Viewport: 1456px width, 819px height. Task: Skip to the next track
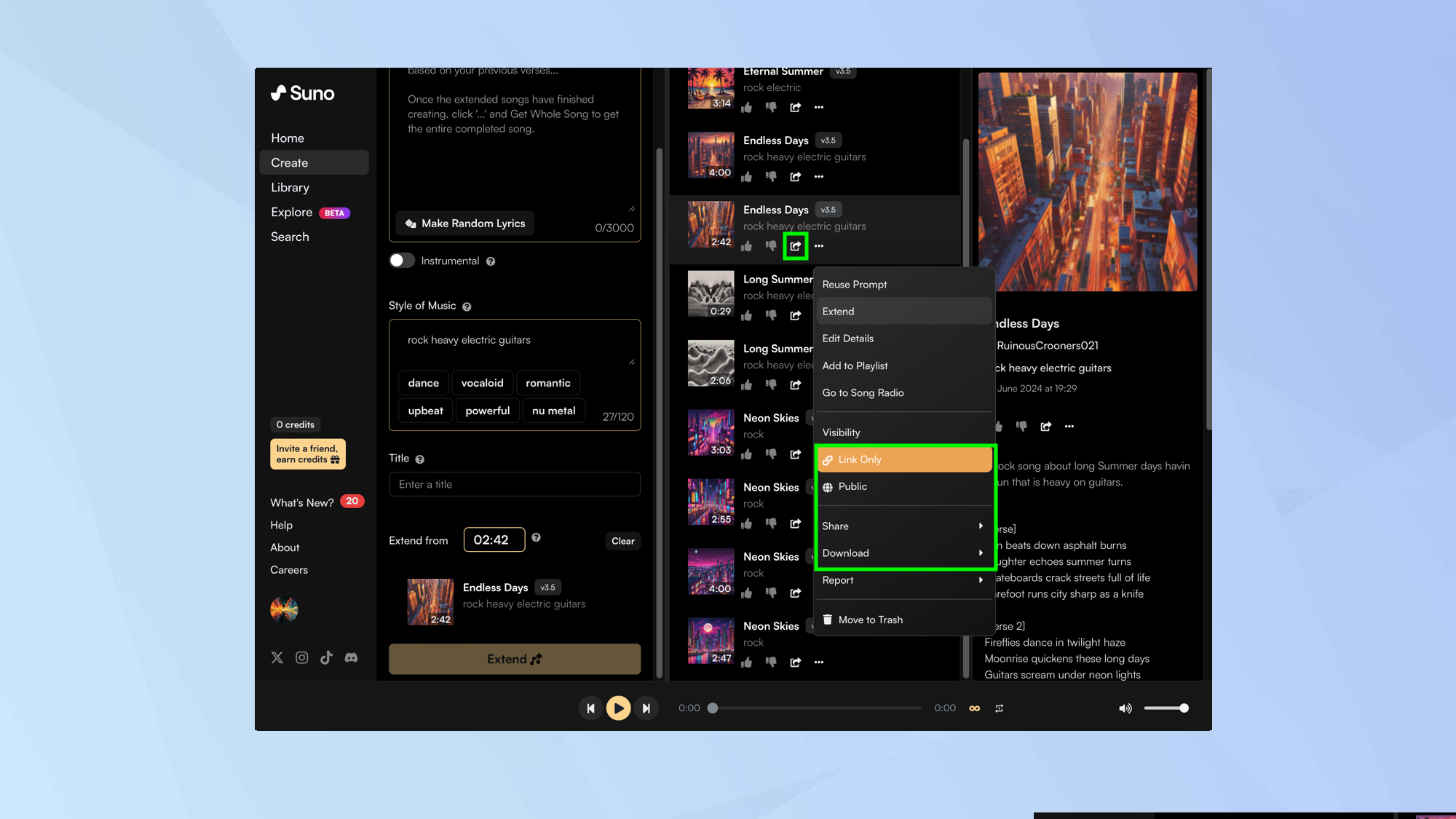tap(646, 708)
